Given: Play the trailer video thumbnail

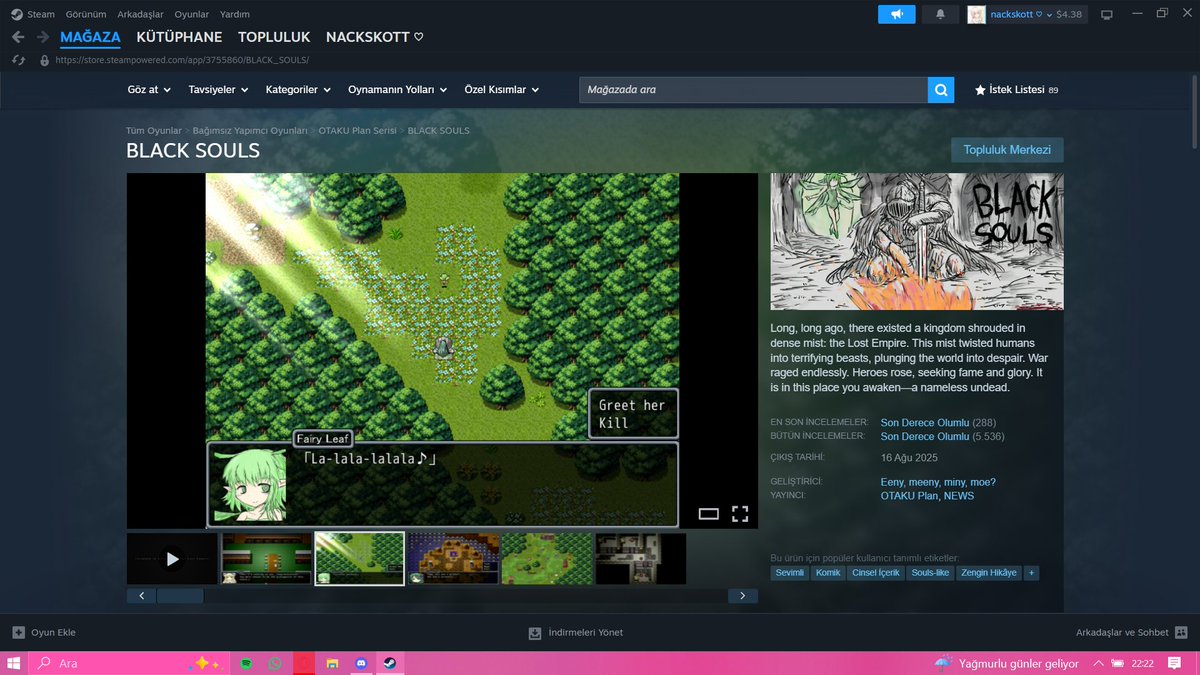Looking at the screenshot, I should point(172,559).
